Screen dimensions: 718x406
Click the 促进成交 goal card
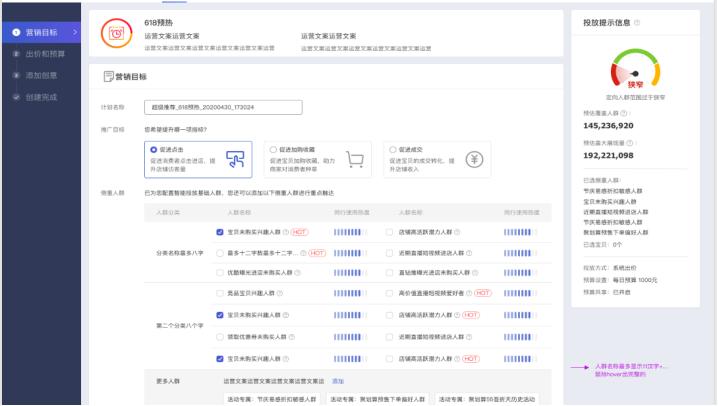click(x=437, y=159)
